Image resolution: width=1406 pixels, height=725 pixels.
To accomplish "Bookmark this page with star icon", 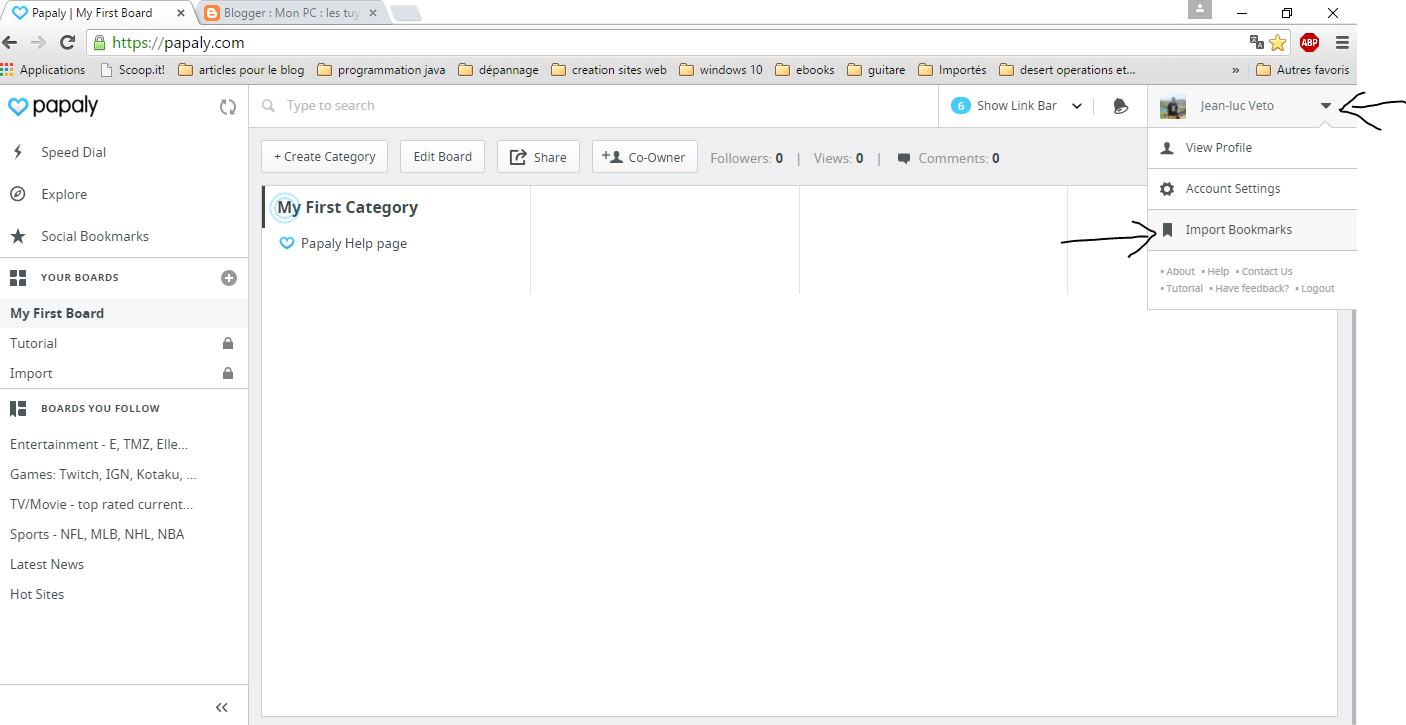I will (1278, 42).
